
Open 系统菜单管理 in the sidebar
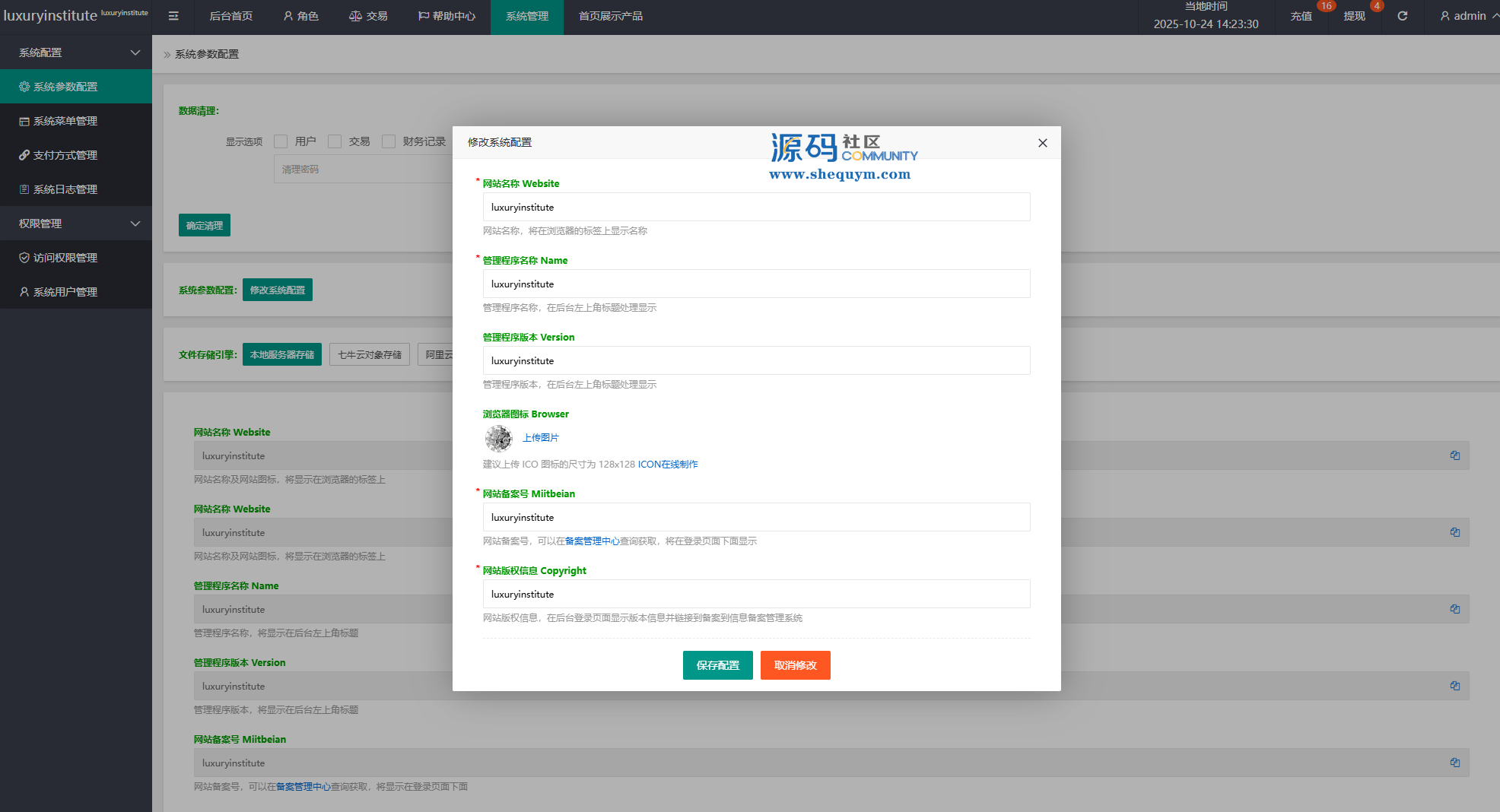(x=65, y=121)
